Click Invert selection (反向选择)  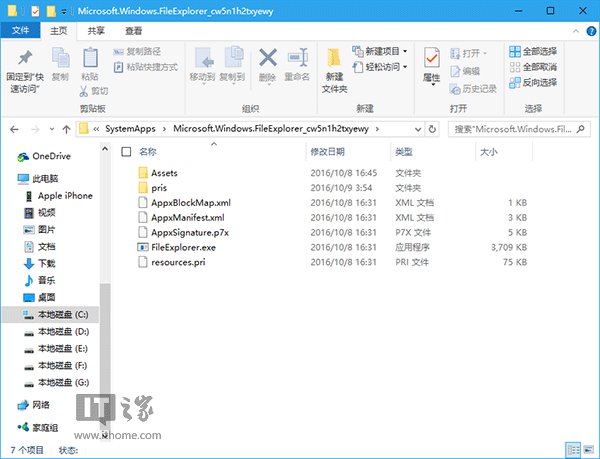[533, 82]
